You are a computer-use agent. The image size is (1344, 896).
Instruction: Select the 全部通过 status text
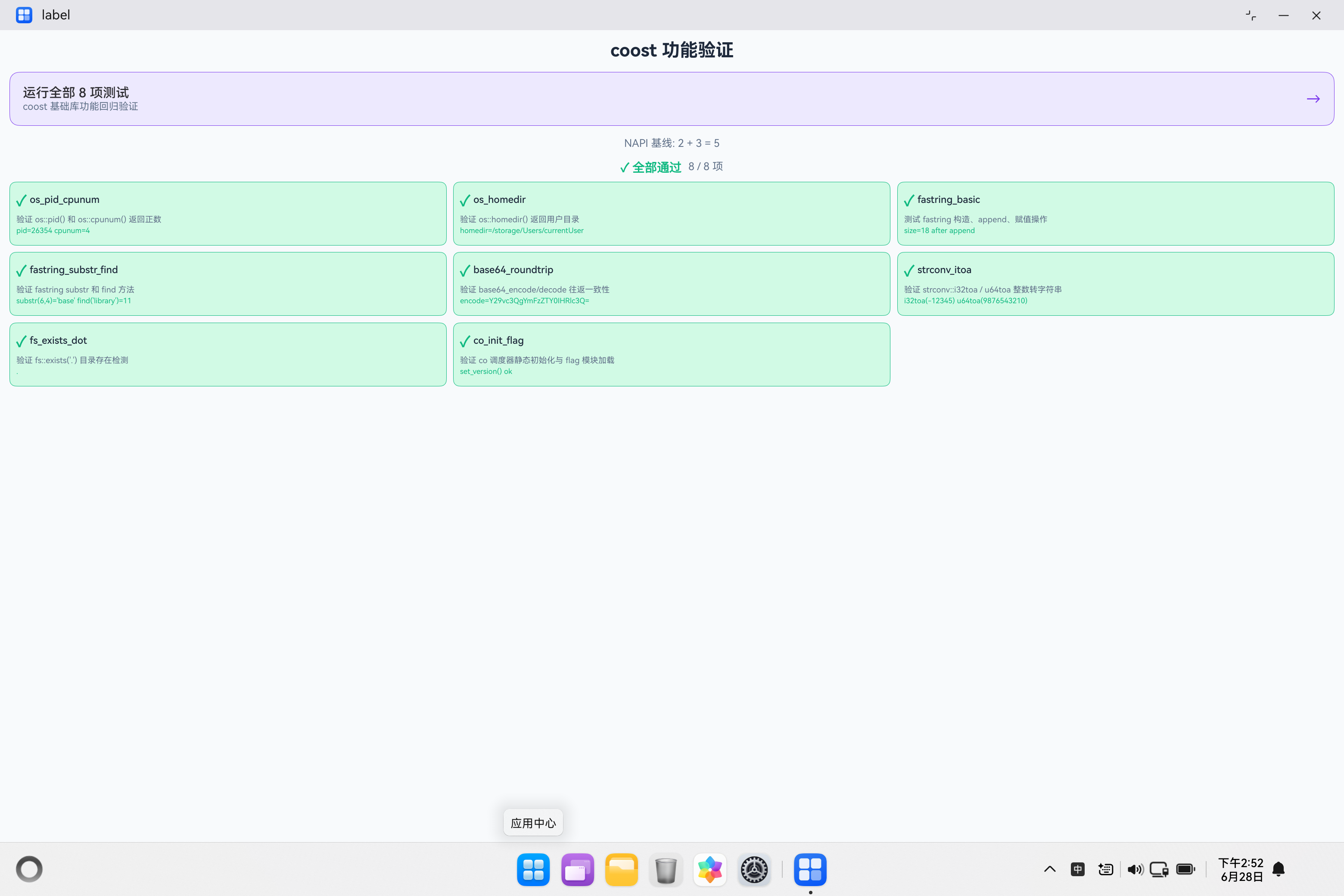click(x=656, y=168)
